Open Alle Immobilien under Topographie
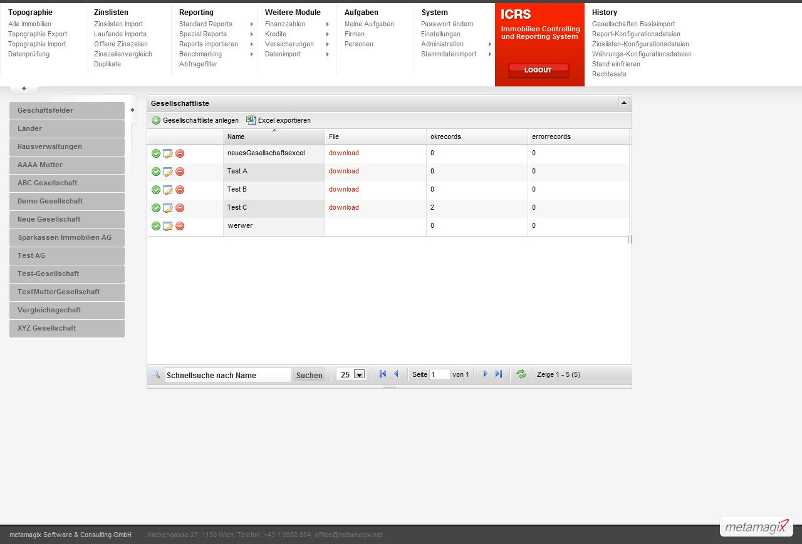802x544 pixels. pos(30,24)
